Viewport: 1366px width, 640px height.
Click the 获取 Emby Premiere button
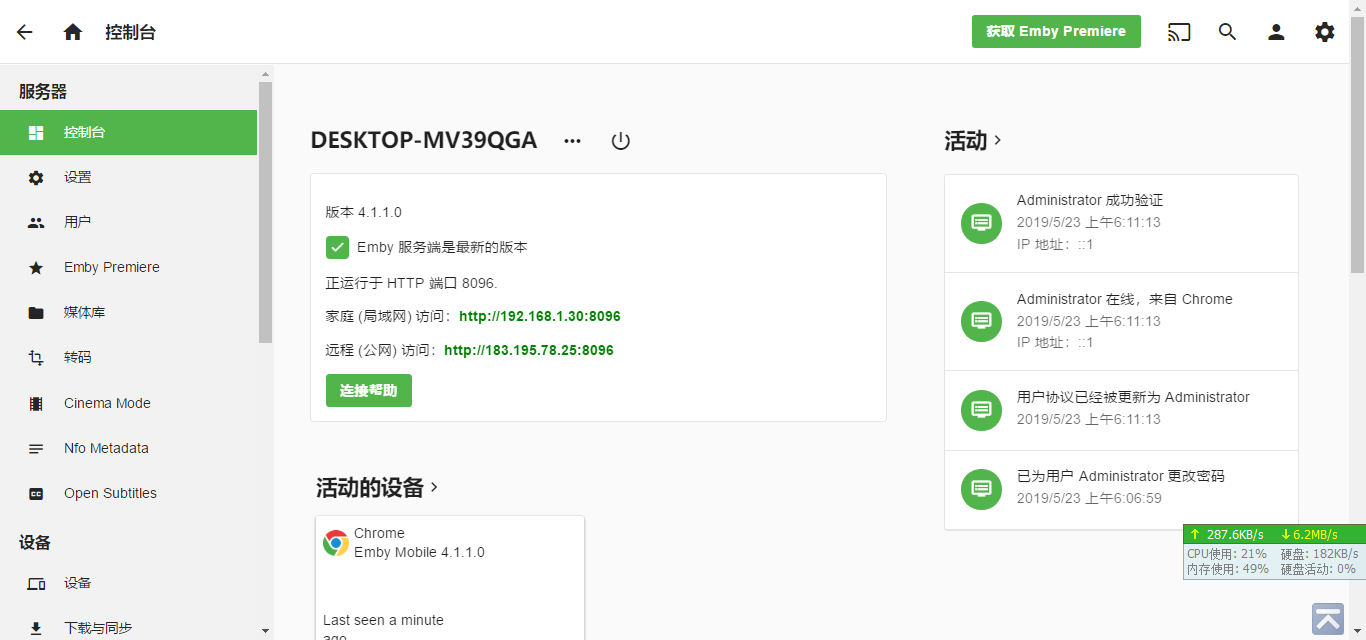point(1055,31)
